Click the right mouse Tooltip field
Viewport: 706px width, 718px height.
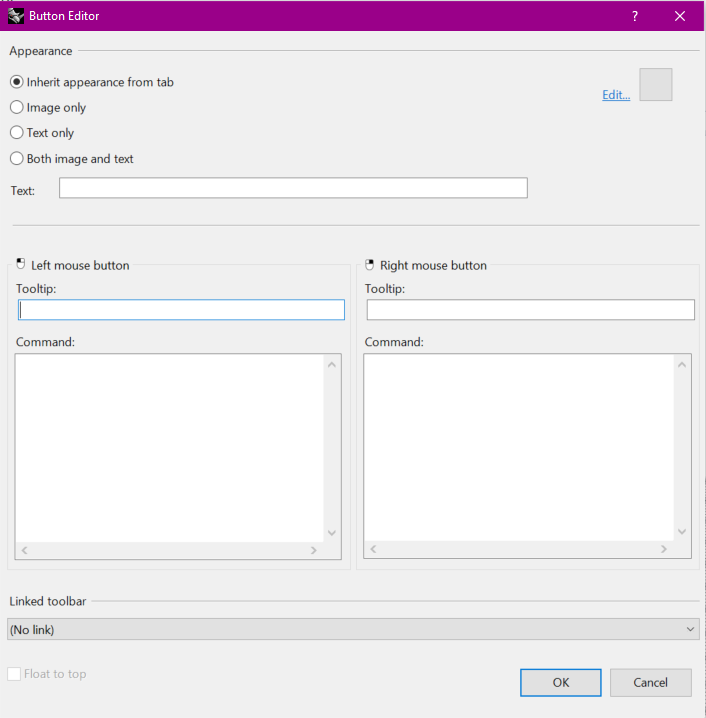click(530, 310)
